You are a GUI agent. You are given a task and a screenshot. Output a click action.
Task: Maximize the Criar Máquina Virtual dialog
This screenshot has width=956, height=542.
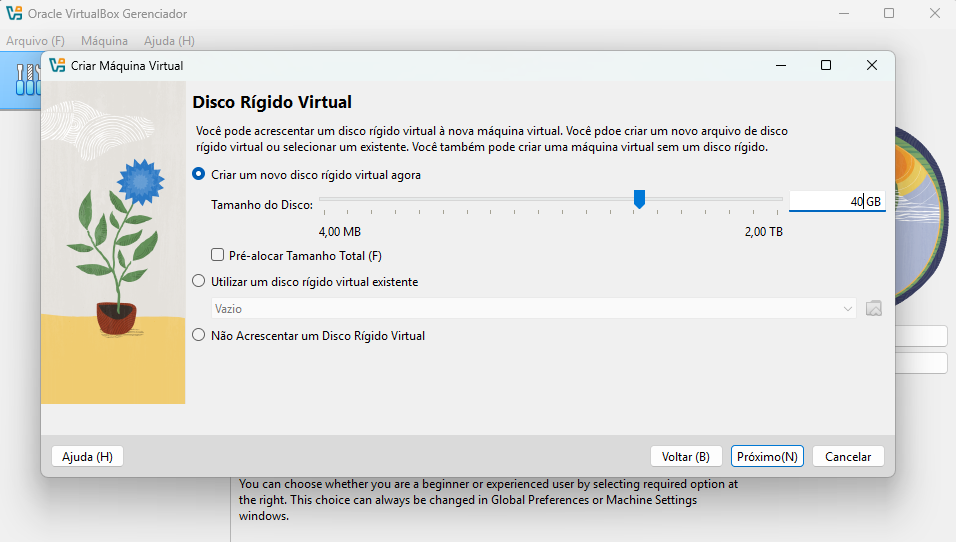click(x=825, y=65)
